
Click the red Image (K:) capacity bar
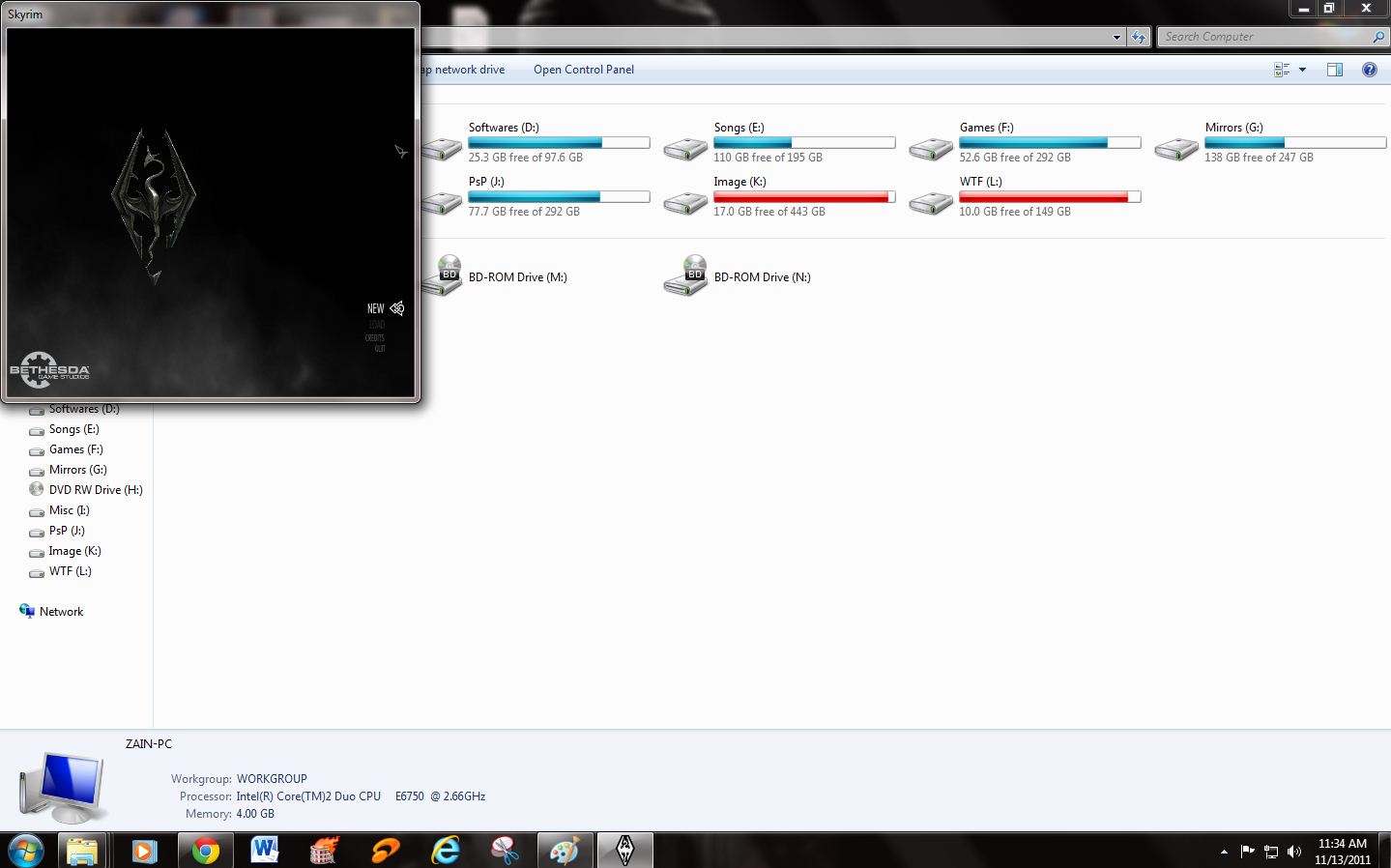(x=804, y=197)
